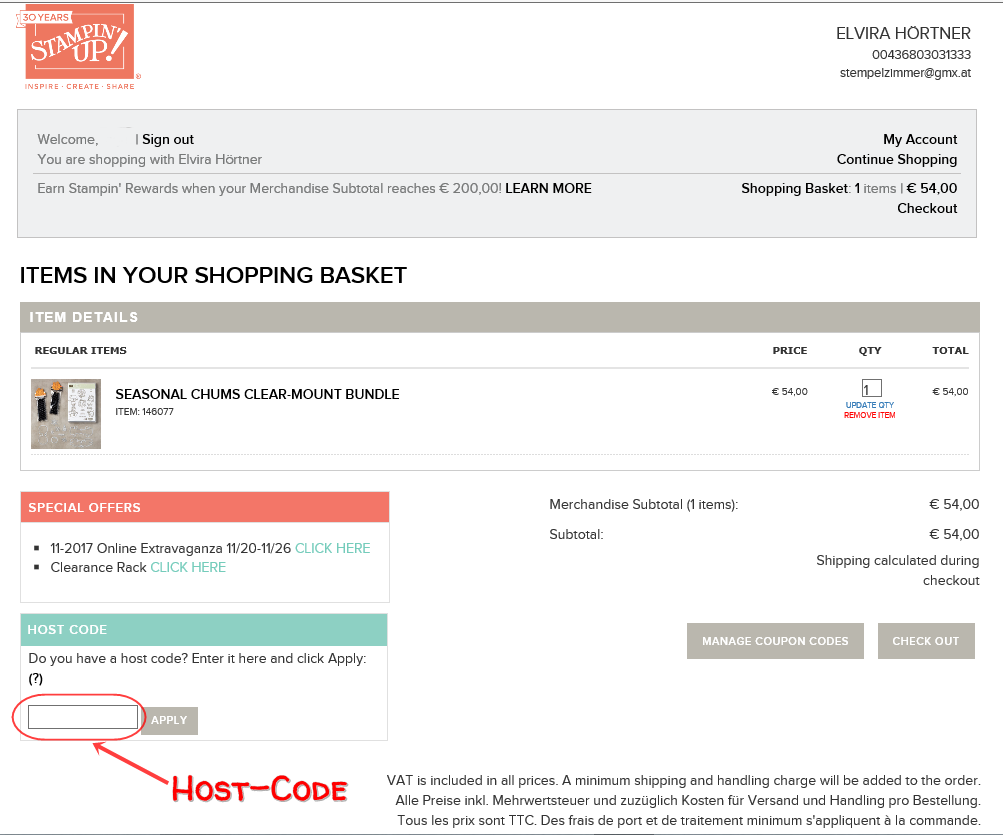Viewport: 1003px width, 835px height.
Task: Click the QTY column header
Action: coord(870,351)
